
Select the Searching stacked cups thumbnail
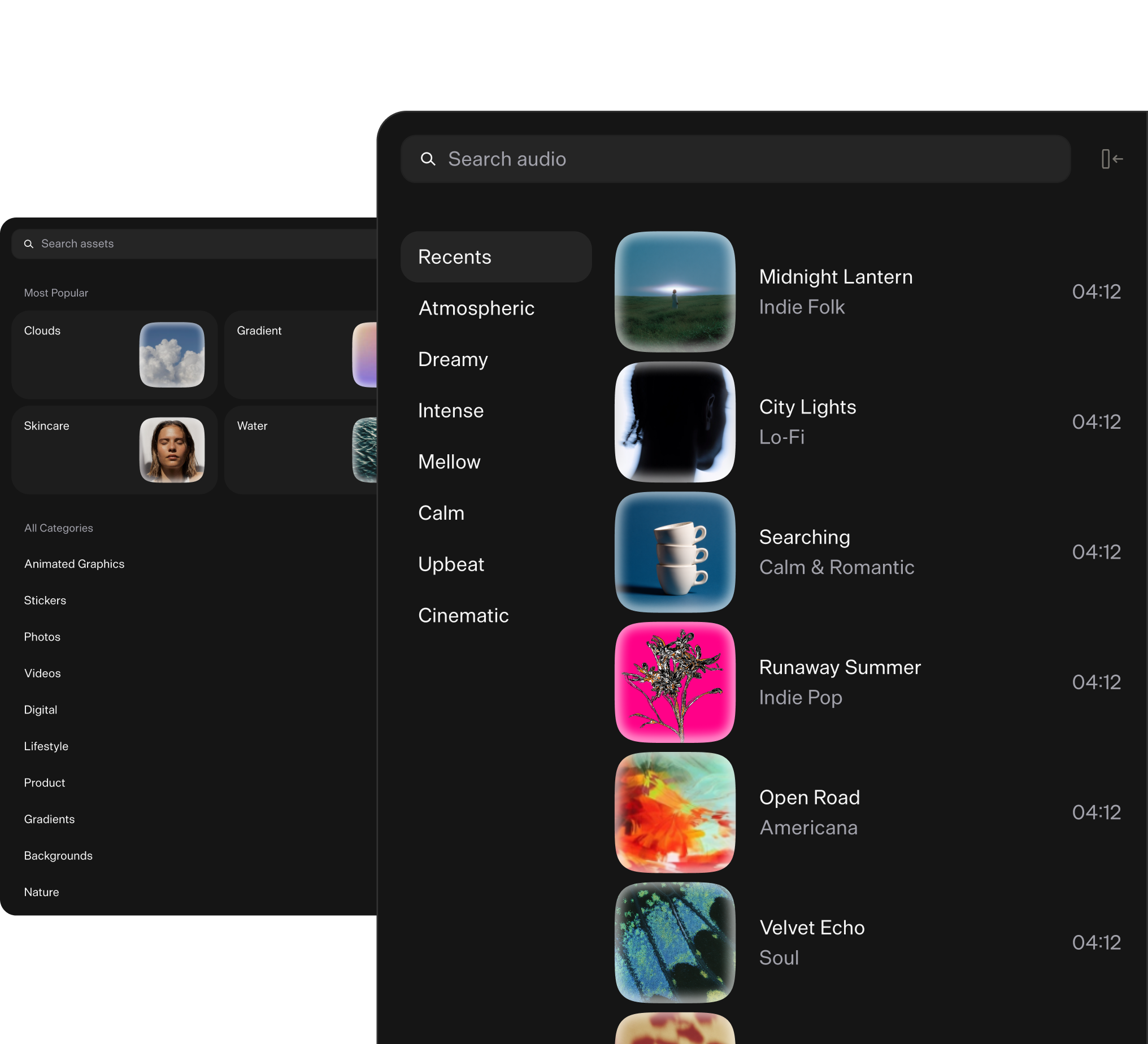click(x=675, y=552)
